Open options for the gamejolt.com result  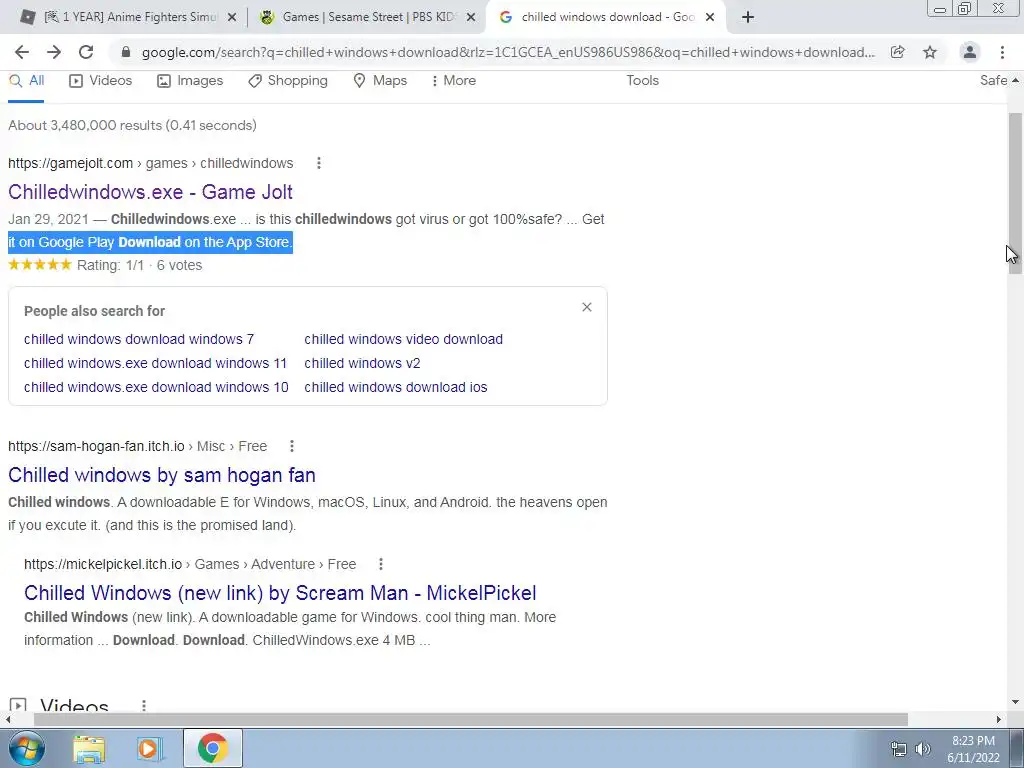point(319,163)
